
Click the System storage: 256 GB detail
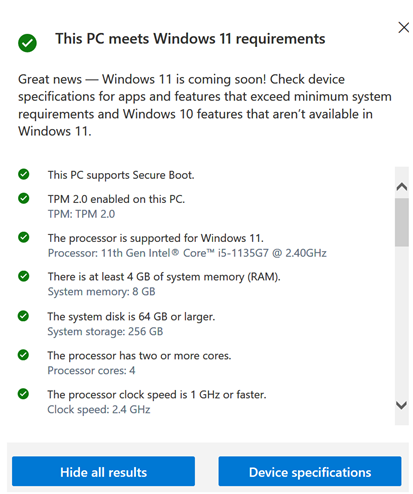pyautogui.click(x=105, y=331)
